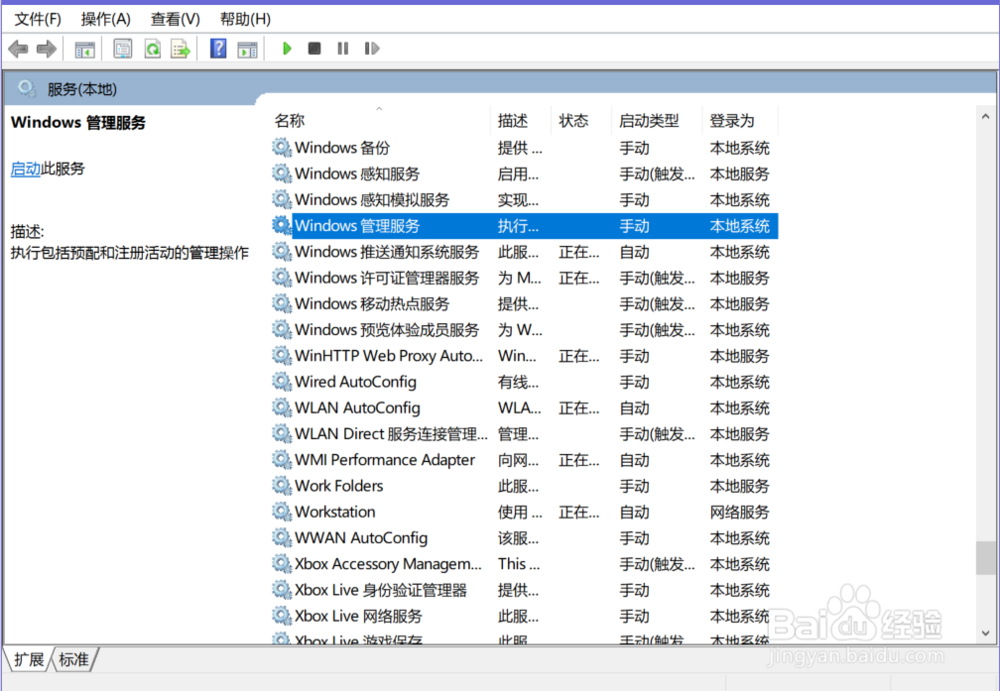
Task: Select Windows 感知模拟服务 row
Action: pyautogui.click(x=524, y=200)
